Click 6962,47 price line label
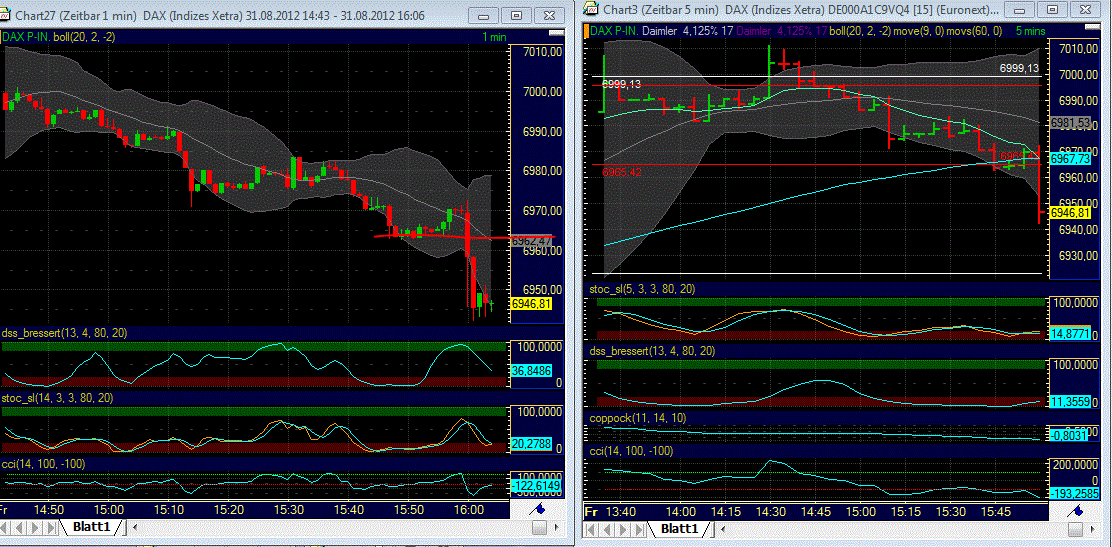The image size is (1112, 547). 532,241
